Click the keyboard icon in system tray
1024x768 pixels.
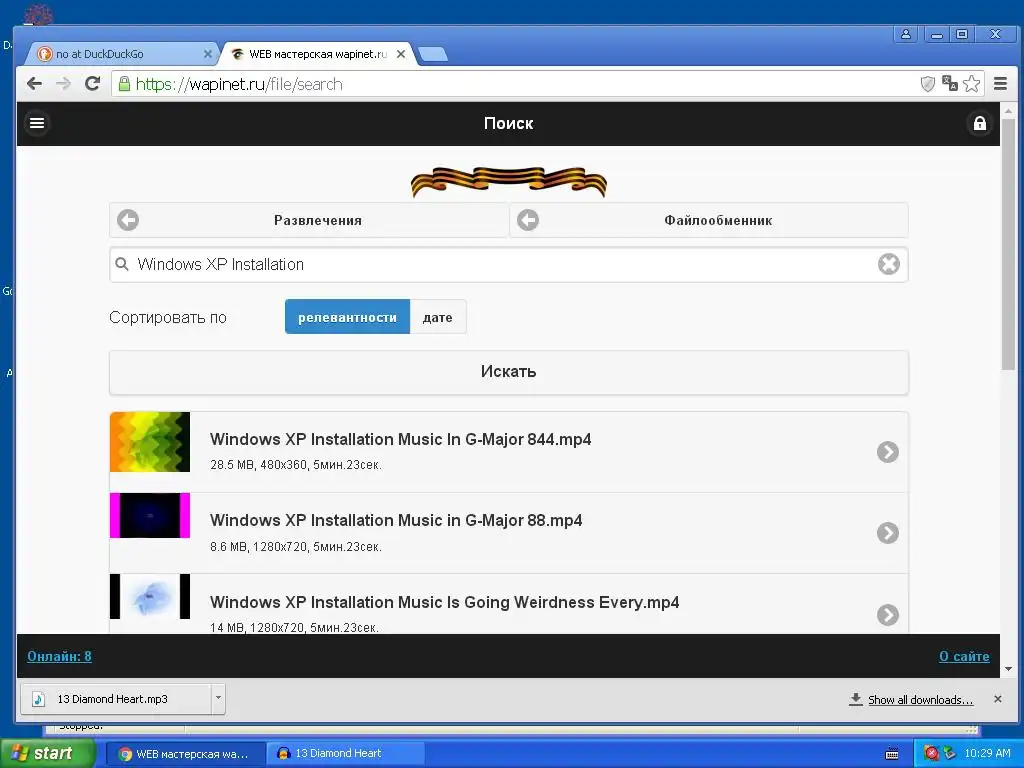(892, 754)
